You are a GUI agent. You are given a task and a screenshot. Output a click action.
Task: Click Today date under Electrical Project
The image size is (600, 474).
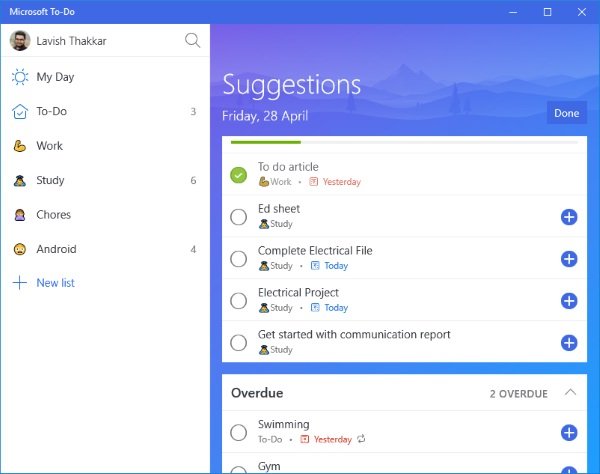[336, 308]
